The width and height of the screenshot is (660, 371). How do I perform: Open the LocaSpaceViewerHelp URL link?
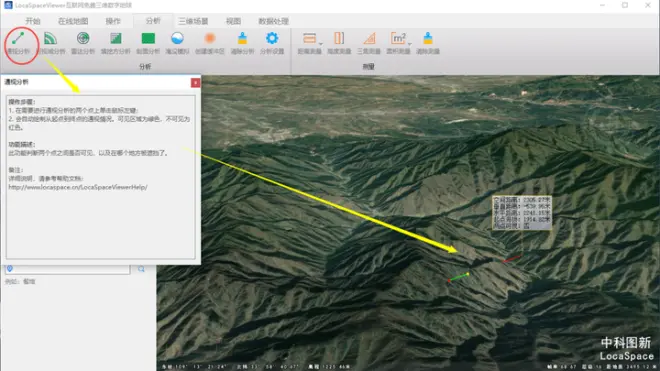click(x=78, y=187)
